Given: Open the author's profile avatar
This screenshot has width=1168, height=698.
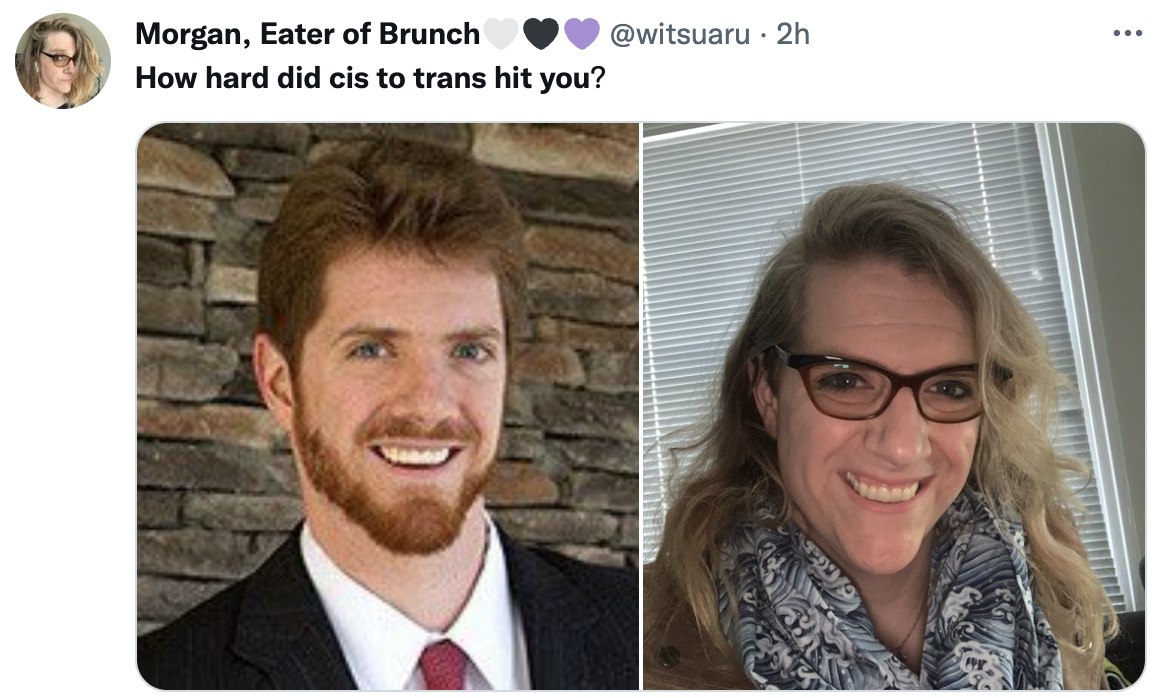Looking at the screenshot, I should click(x=63, y=61).
